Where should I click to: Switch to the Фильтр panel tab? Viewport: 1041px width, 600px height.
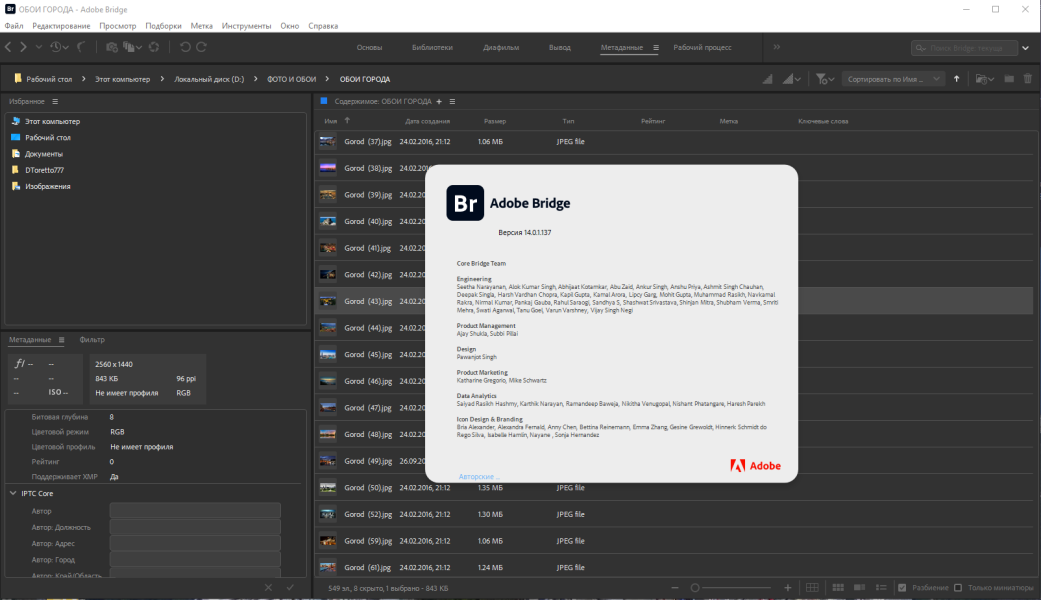coord(92,340)
